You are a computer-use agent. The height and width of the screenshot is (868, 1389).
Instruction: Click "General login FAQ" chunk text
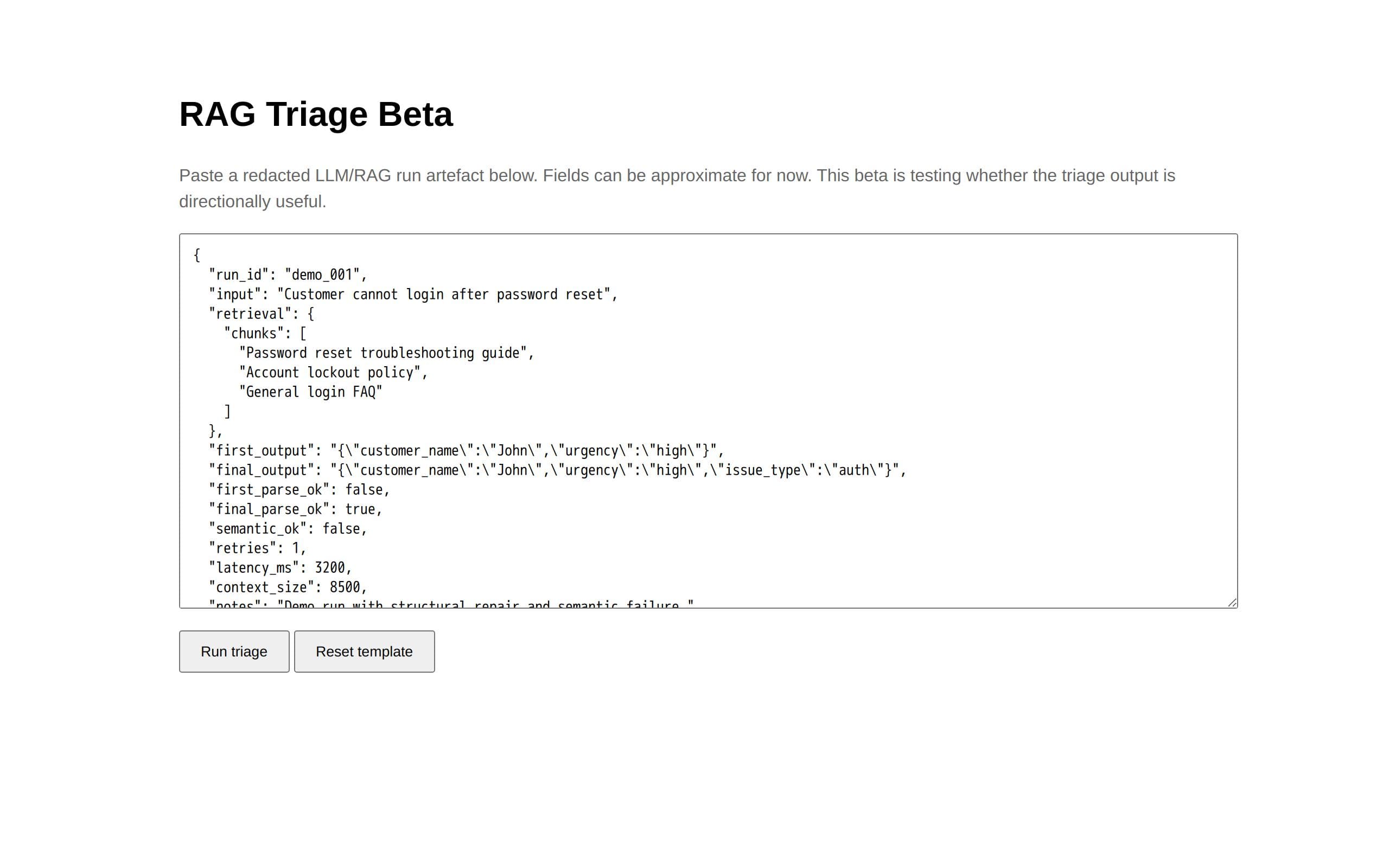[x=310, y=392]
